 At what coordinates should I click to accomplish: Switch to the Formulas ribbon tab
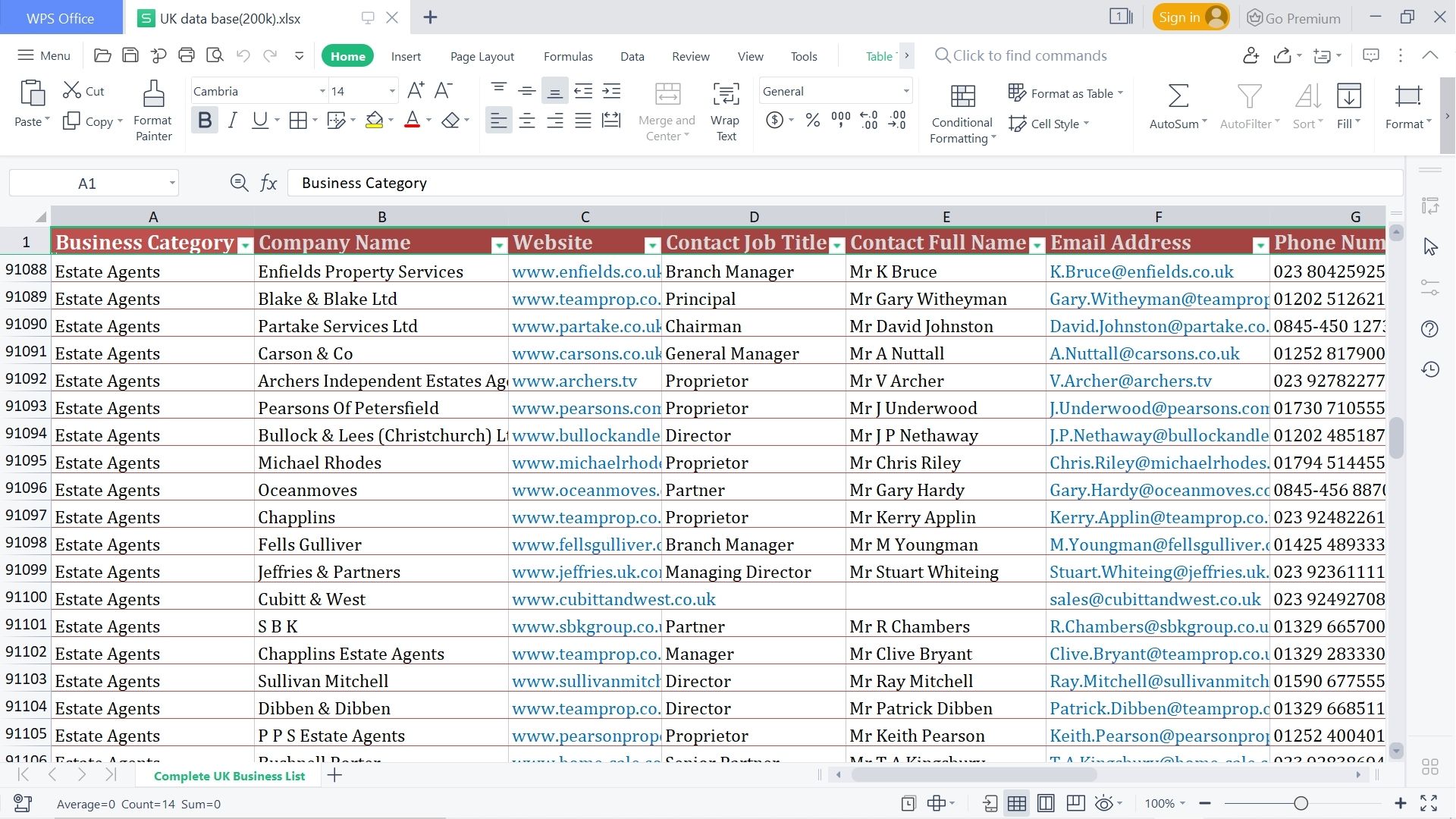click(x=567, y=55)
